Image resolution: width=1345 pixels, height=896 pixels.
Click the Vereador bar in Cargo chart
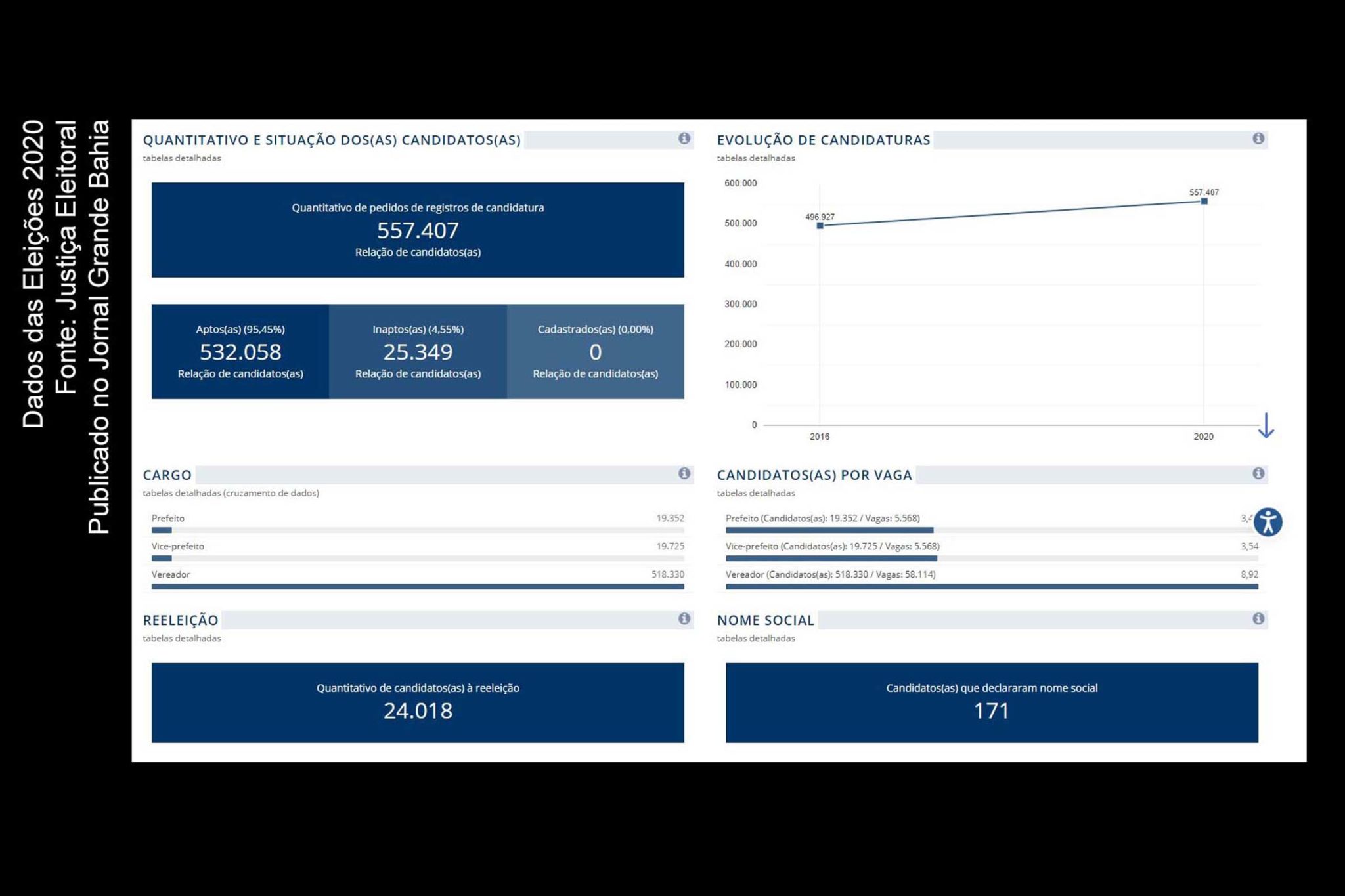point(418,586)
